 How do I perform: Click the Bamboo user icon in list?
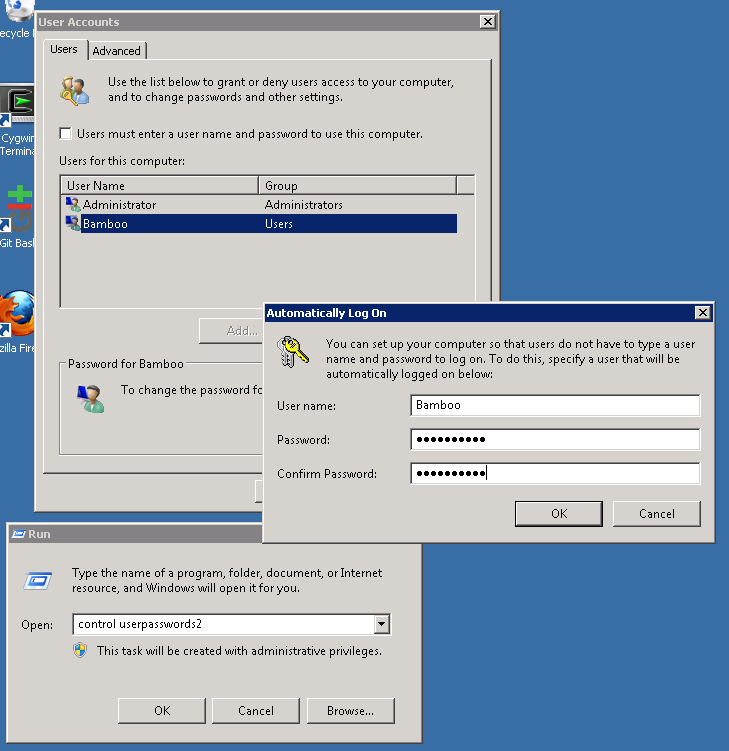(73, 224)
